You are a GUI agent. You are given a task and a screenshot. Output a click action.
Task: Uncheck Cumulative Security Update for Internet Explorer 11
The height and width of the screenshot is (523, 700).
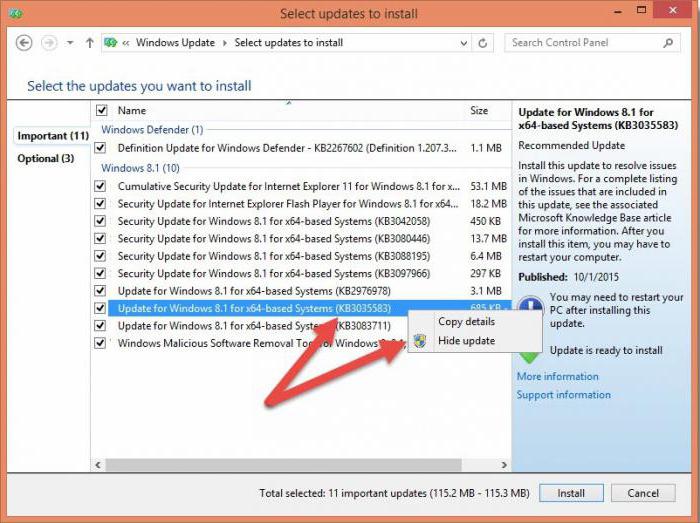(x=100, y=186)
